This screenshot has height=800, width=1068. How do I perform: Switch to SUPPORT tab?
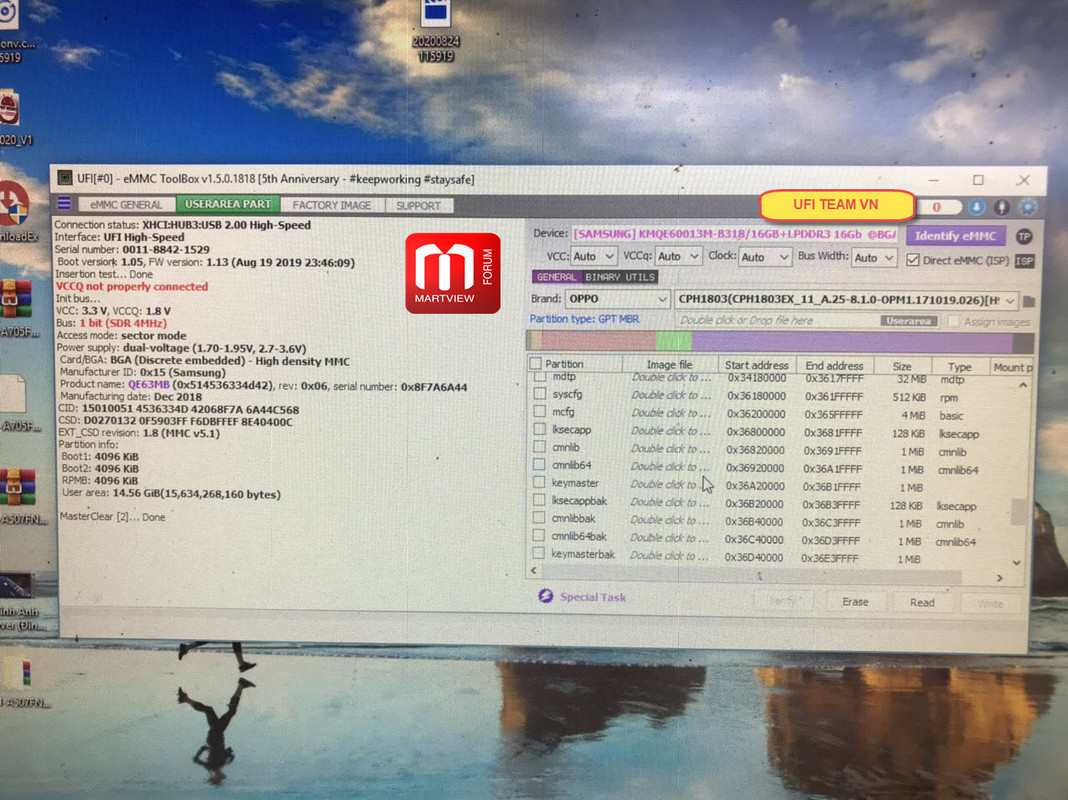(418, 206)
